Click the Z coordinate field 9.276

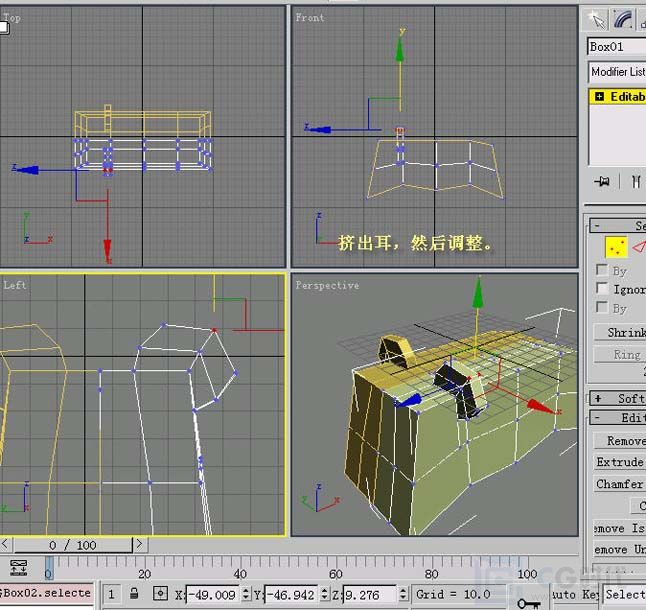tap(371, 594)
